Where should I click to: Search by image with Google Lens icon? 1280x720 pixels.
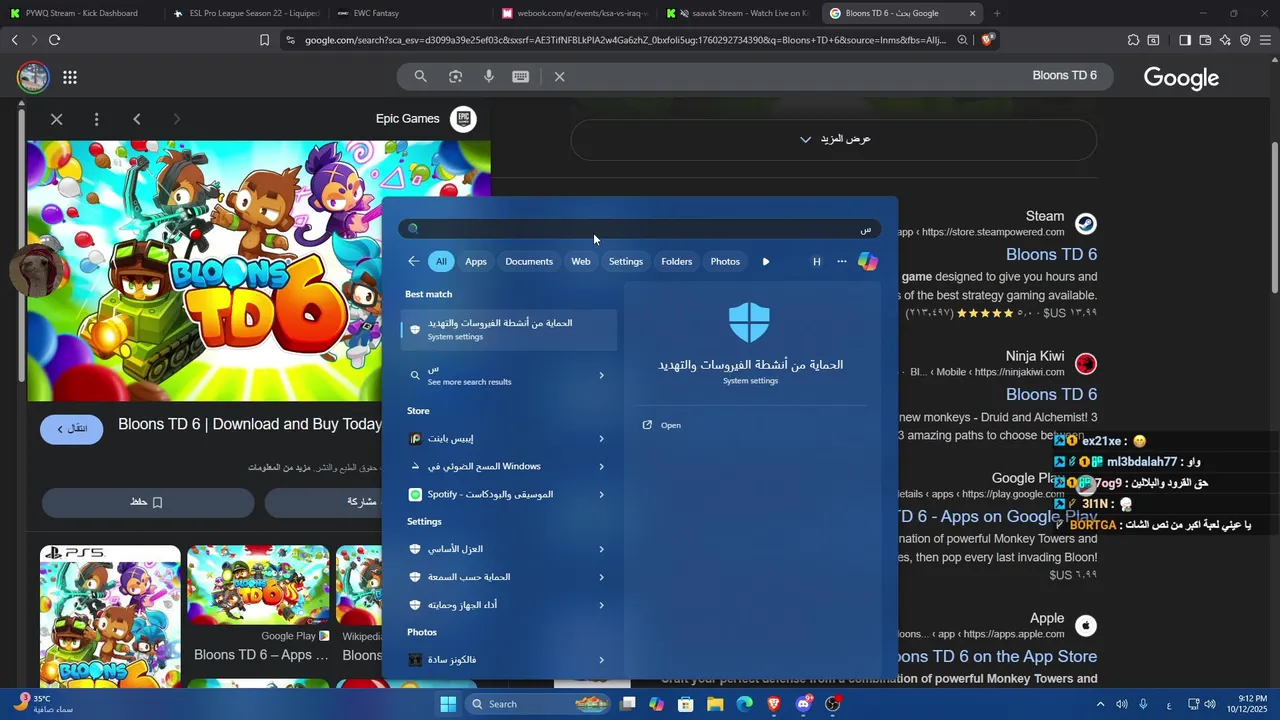455,76
